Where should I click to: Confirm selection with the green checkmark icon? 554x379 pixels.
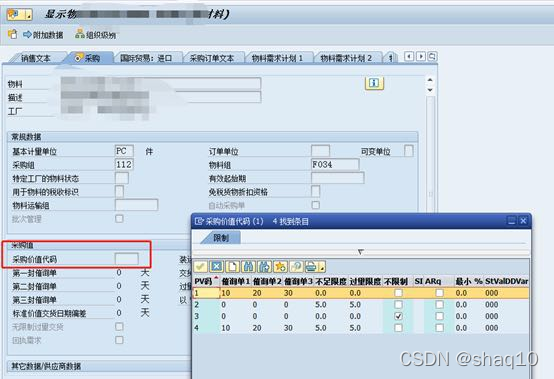coord(201,266)
